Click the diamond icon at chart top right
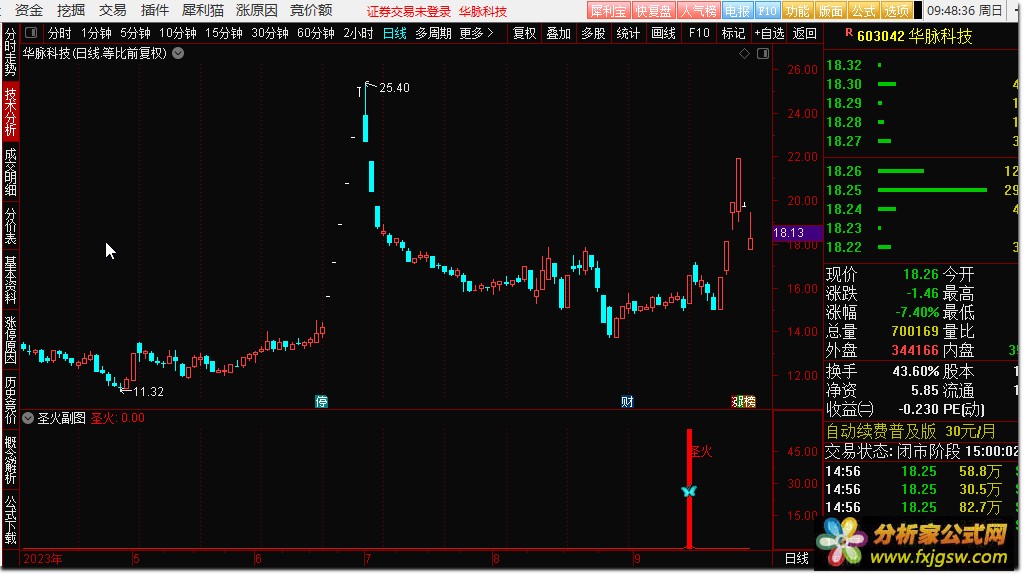 click(744, 54)
